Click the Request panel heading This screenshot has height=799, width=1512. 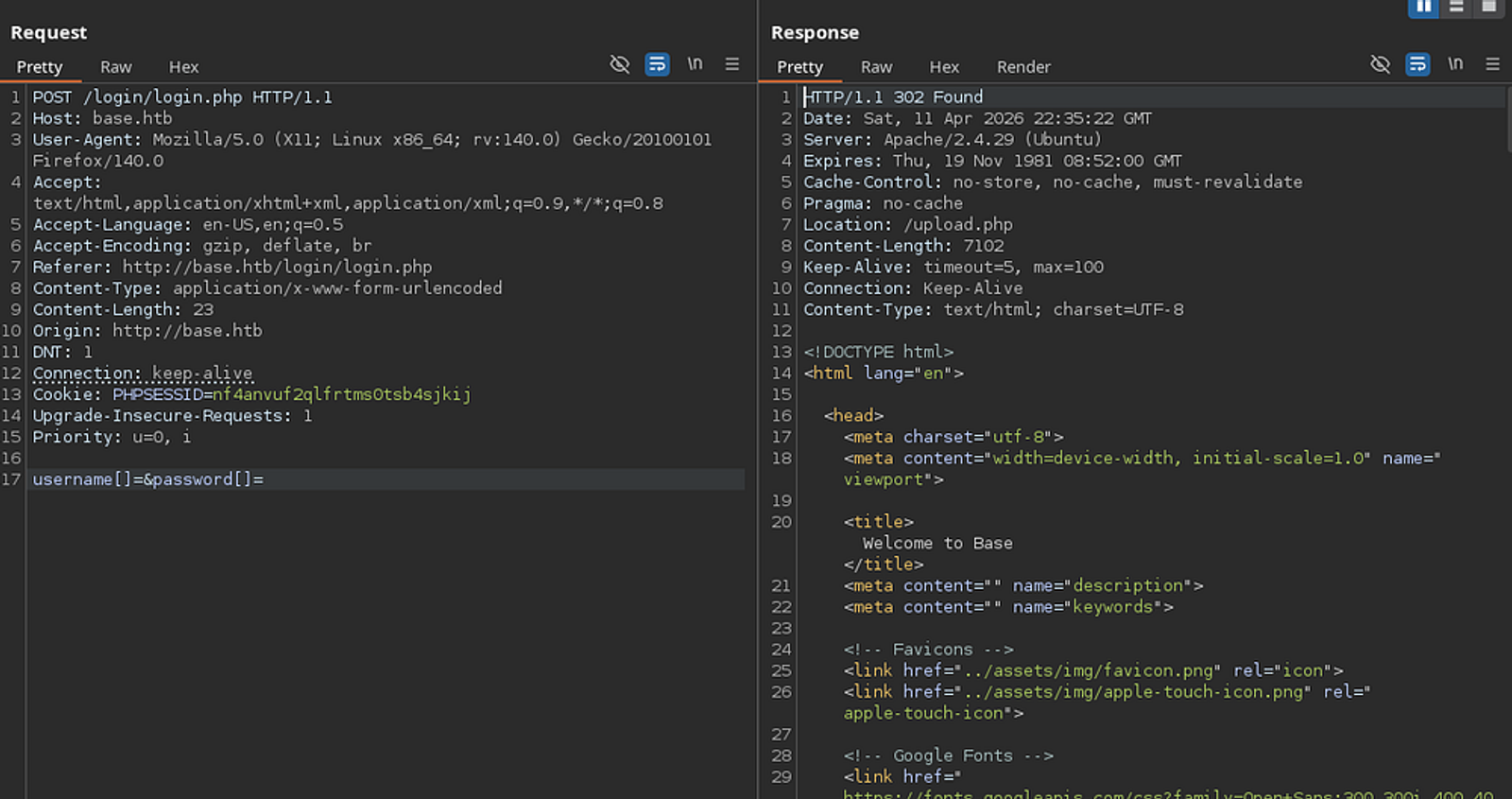pos(48,32)
